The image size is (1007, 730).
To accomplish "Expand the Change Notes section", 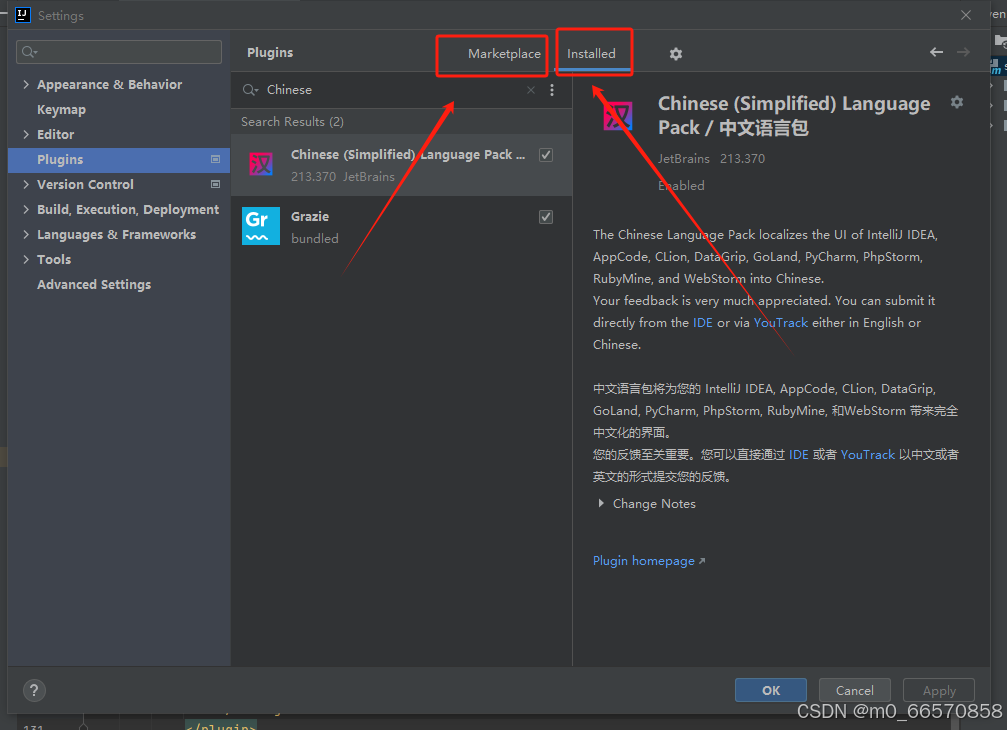I will pyautogui.click(x=601, y=503).
